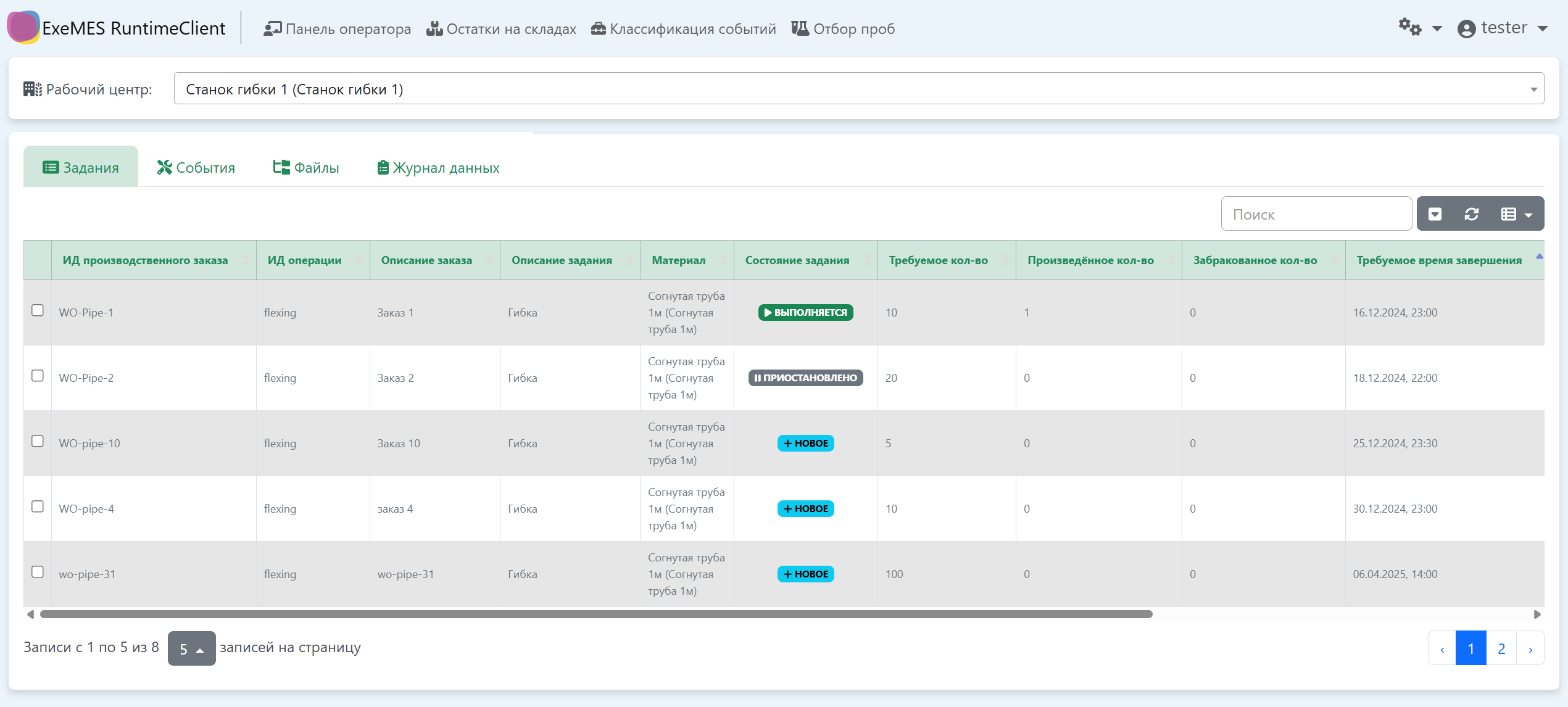Sort by Материал column header
1568x707 pixels.
[687, 260]
